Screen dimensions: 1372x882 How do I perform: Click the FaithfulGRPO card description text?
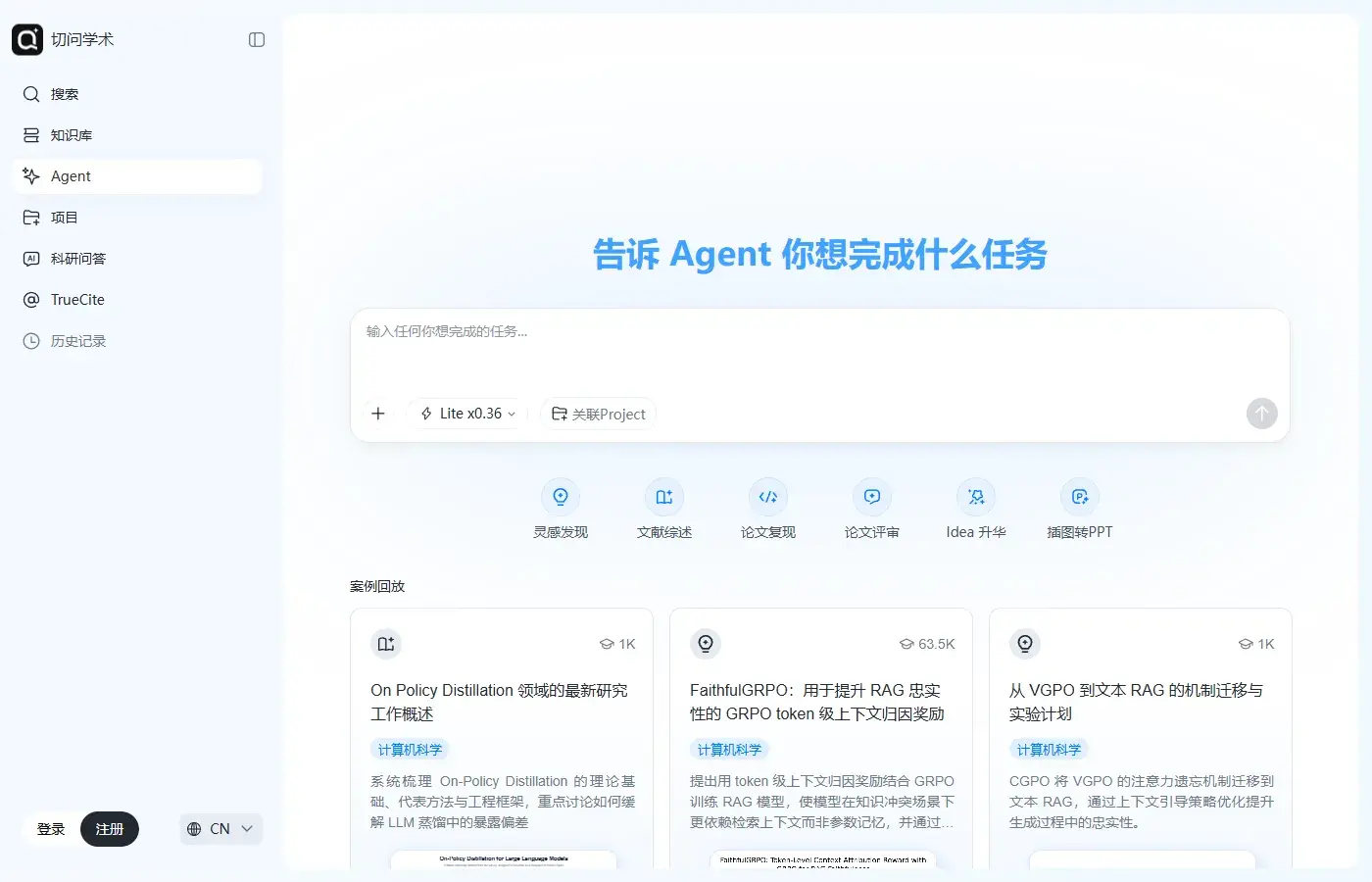(x=822, y=802)
